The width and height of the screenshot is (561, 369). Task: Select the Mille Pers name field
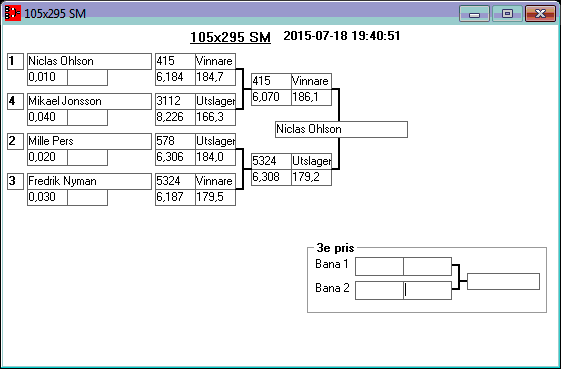(89, 141)
